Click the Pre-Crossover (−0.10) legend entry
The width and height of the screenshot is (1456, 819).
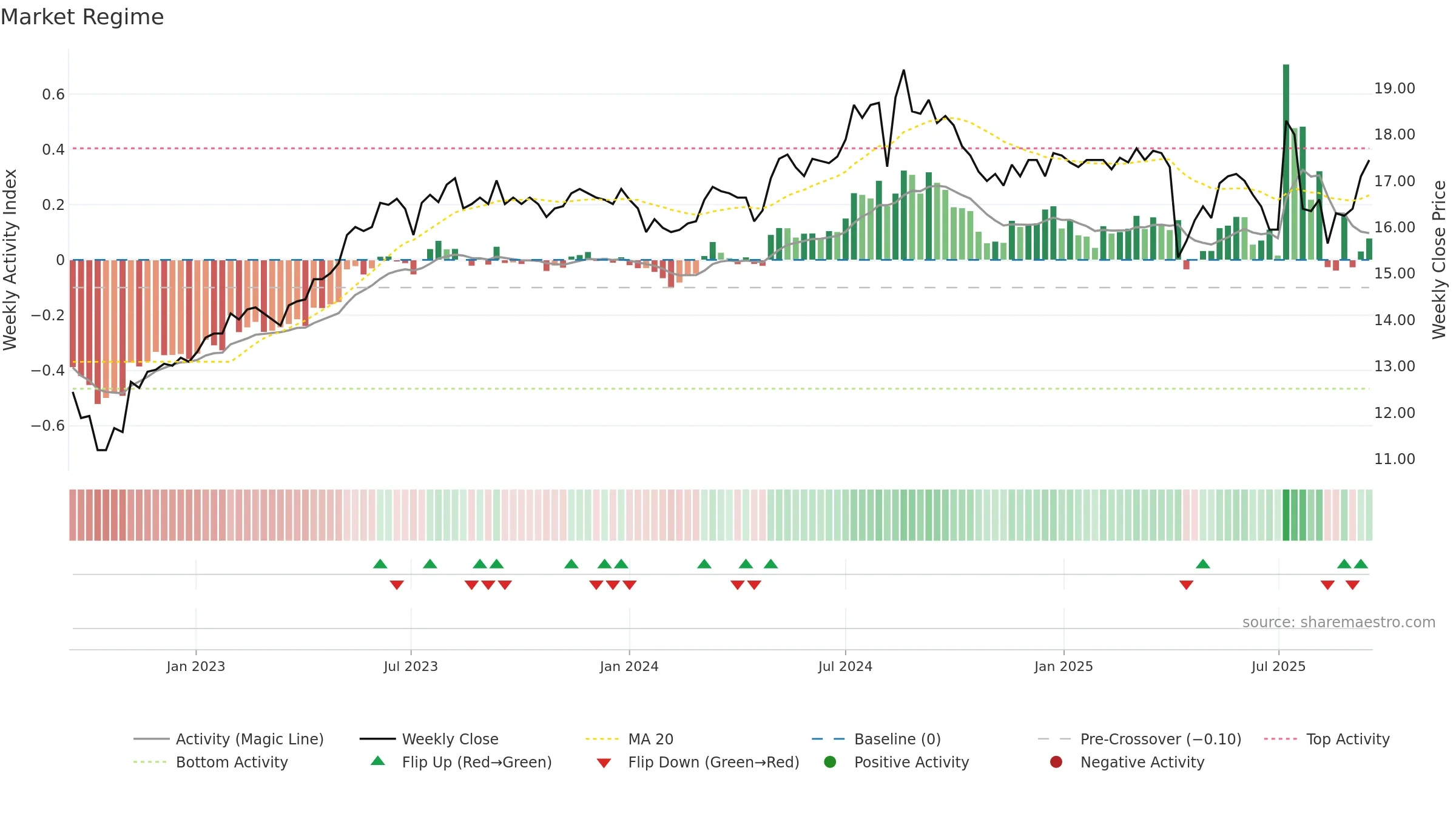coord(1139,739)
